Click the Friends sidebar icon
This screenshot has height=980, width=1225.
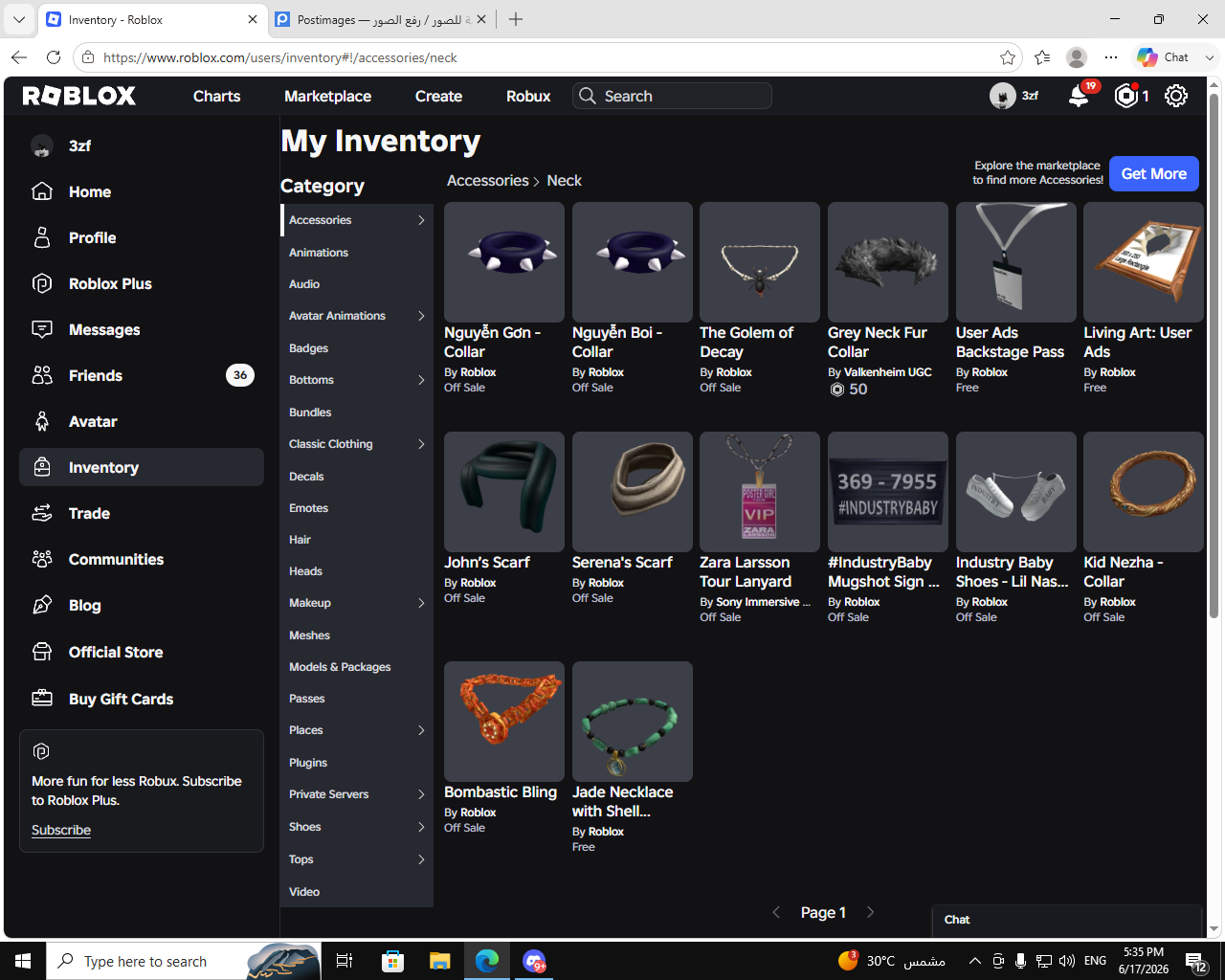click(x=42, y=375)
